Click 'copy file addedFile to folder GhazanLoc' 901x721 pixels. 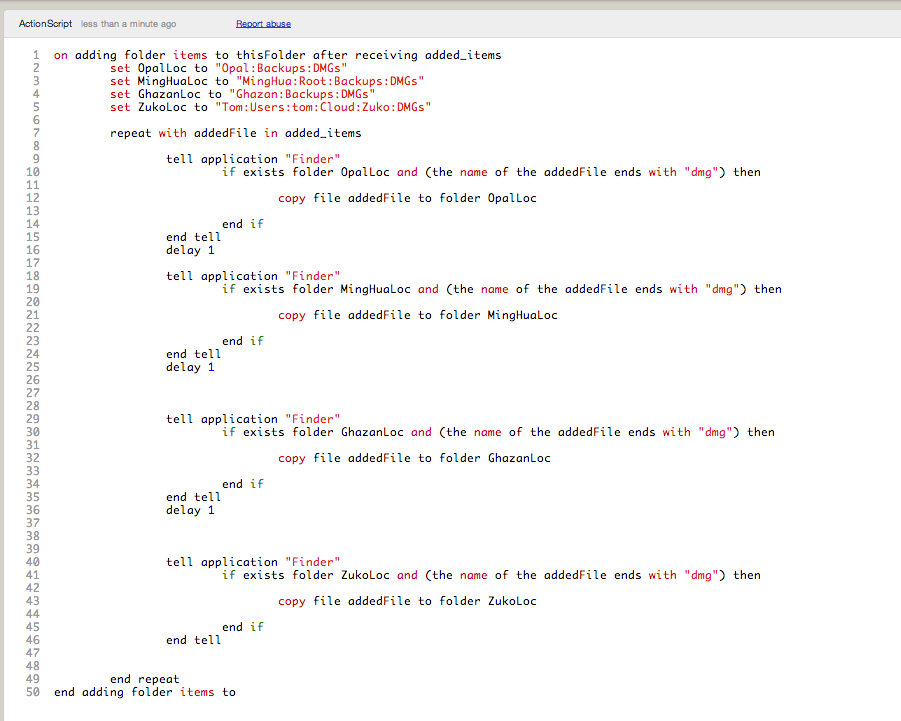pyautogui.click(x=414, y=458)
